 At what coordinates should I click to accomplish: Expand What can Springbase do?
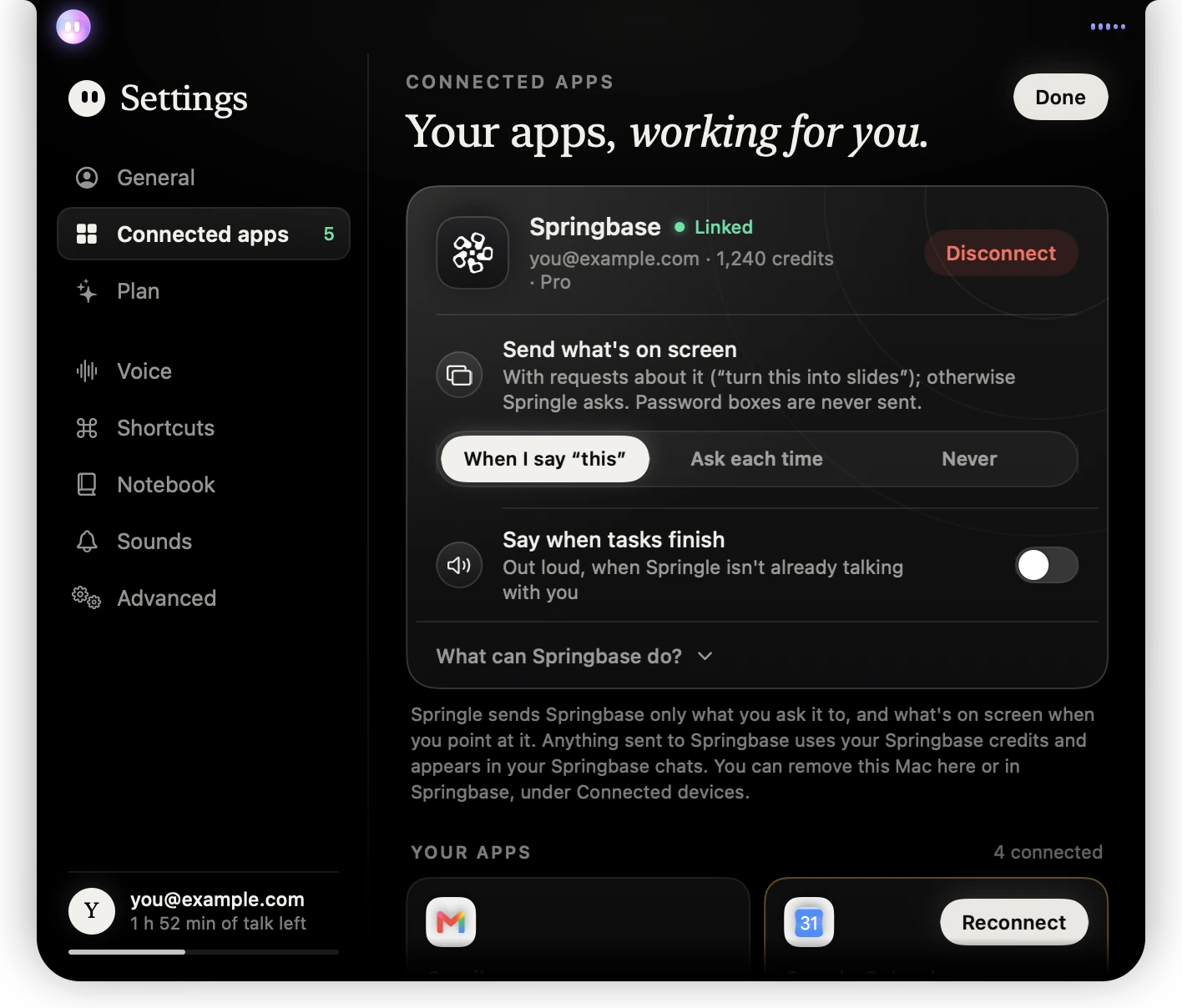(574, 657)
